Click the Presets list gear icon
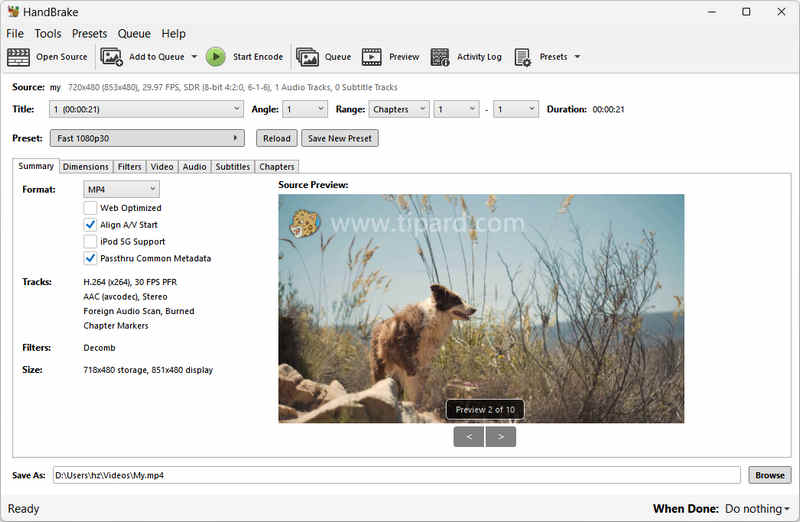Screen dimensions: 800x522 [522, 57]
